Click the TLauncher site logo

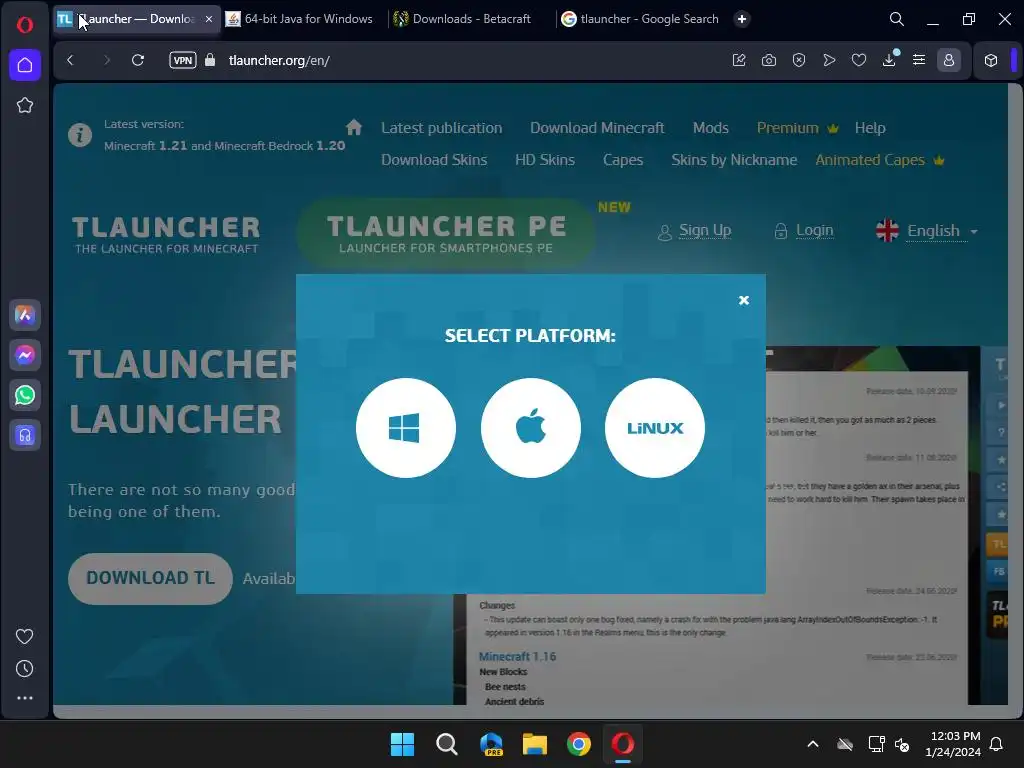[x=166, y=234]
